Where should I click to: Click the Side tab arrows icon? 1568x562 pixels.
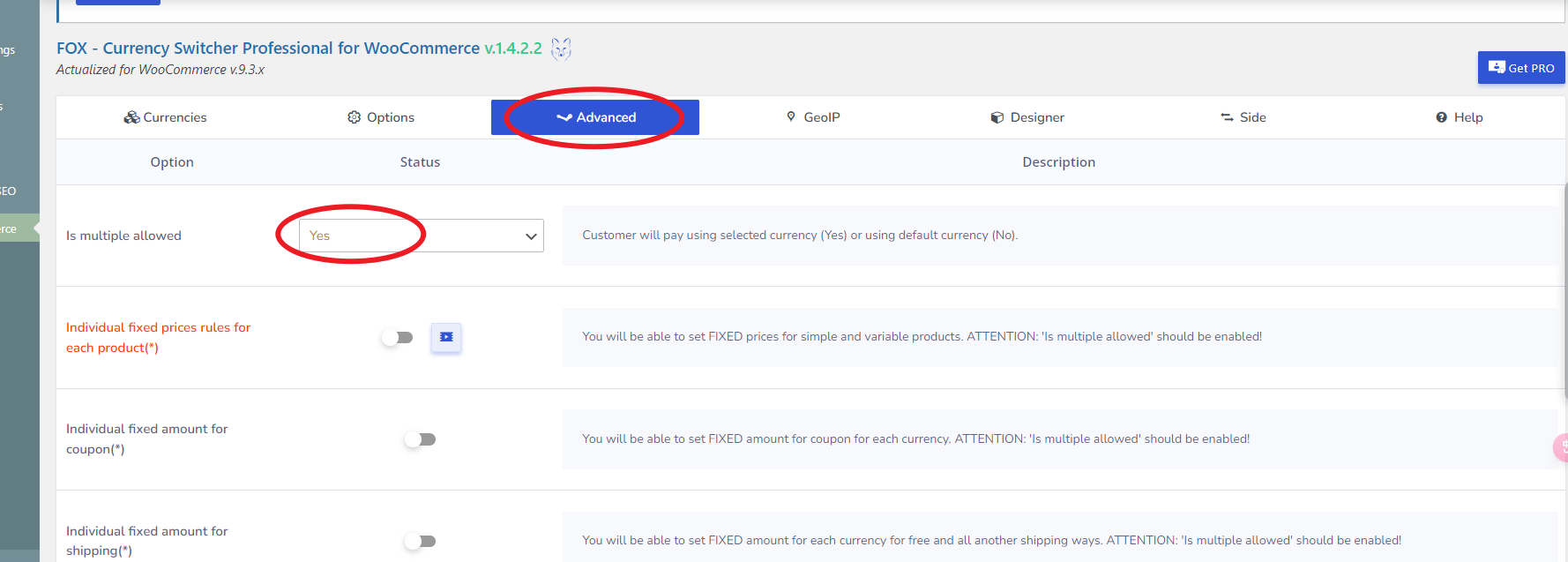pyautogui.click(x=1227, y=117)
